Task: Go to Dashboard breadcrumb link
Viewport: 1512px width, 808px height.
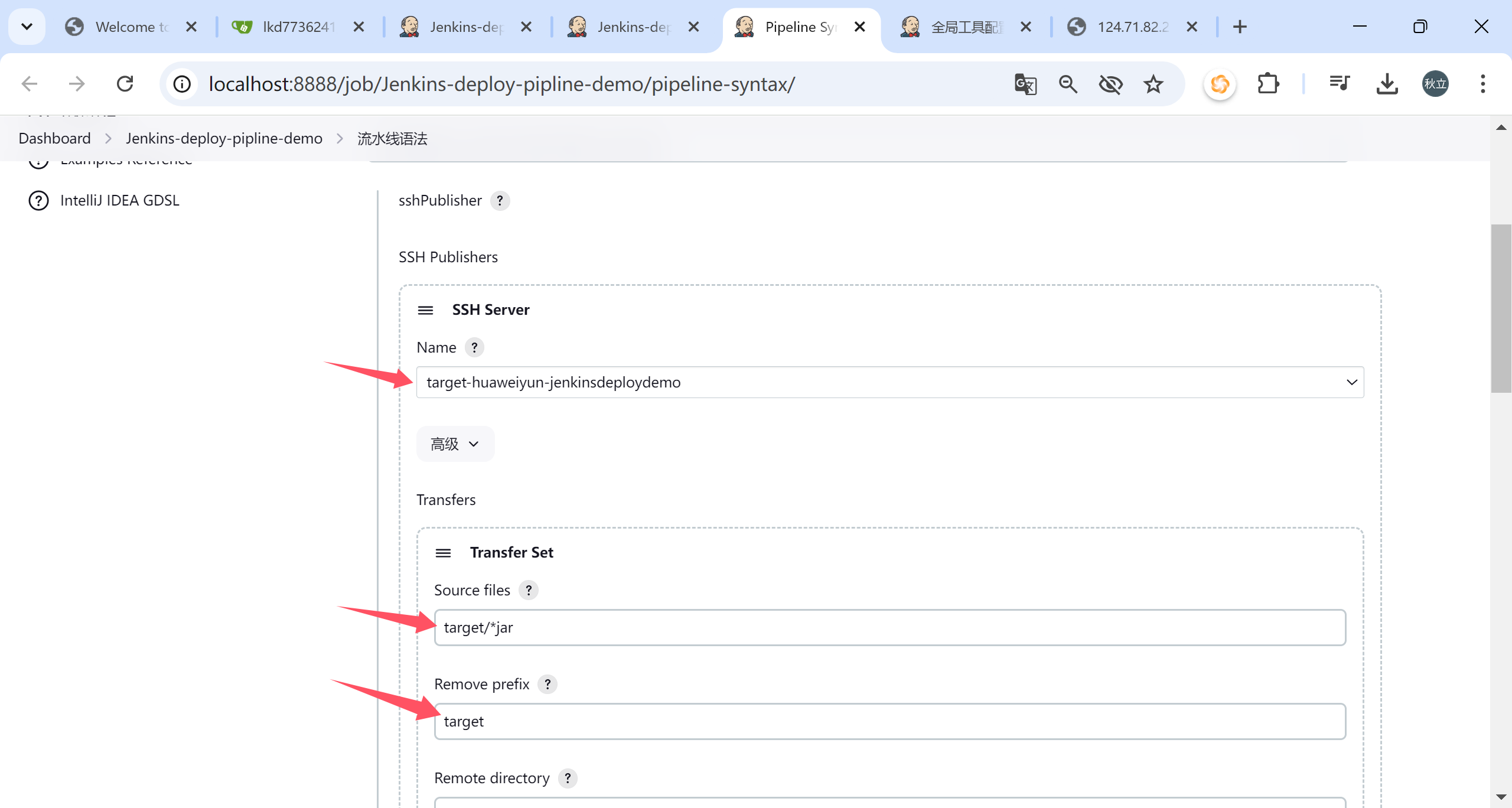Action: point(54,138)
